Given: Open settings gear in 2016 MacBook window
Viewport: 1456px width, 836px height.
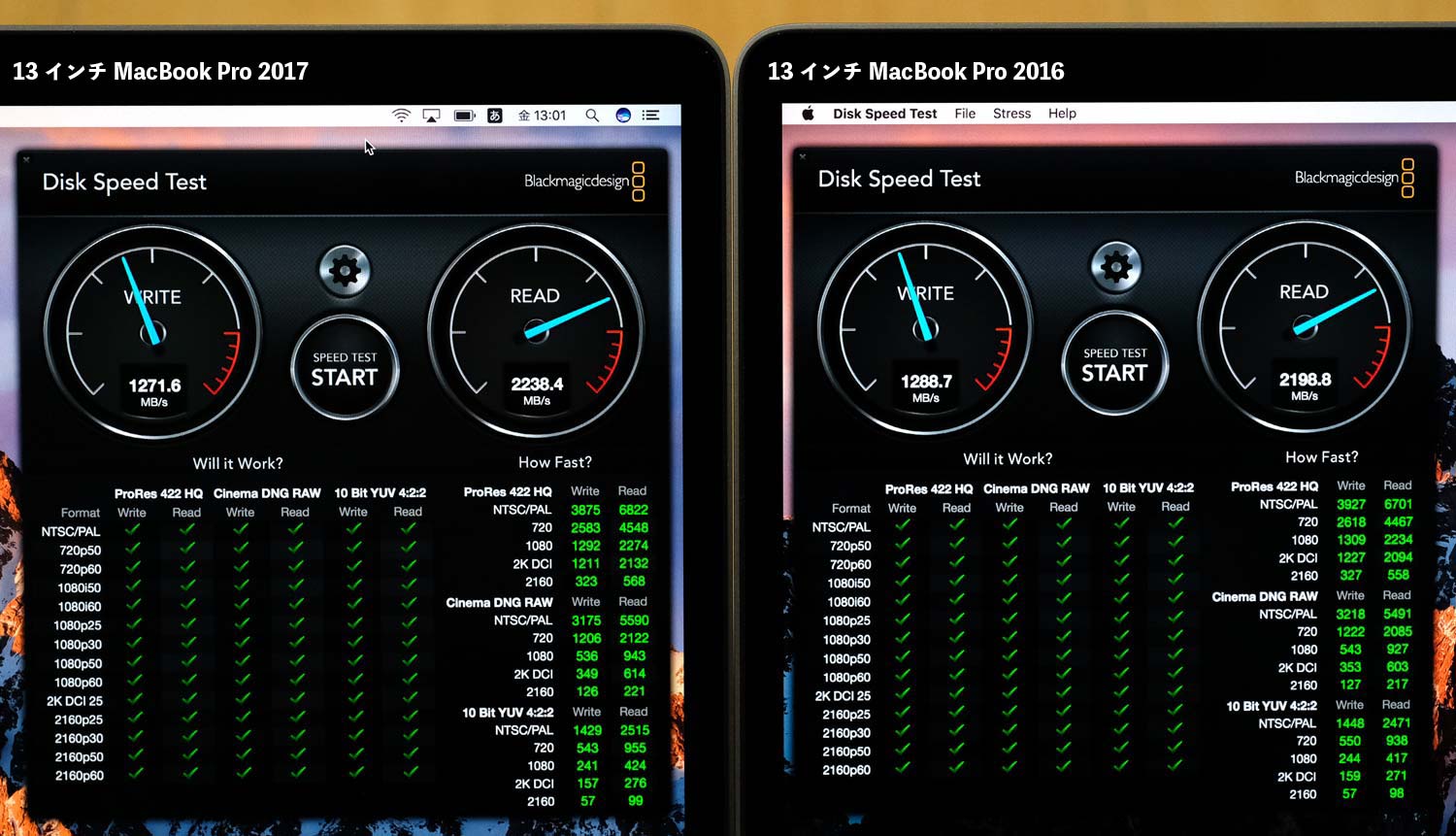Looking at the screenshot, I should pyautogui.click(x=1115, y=266).
